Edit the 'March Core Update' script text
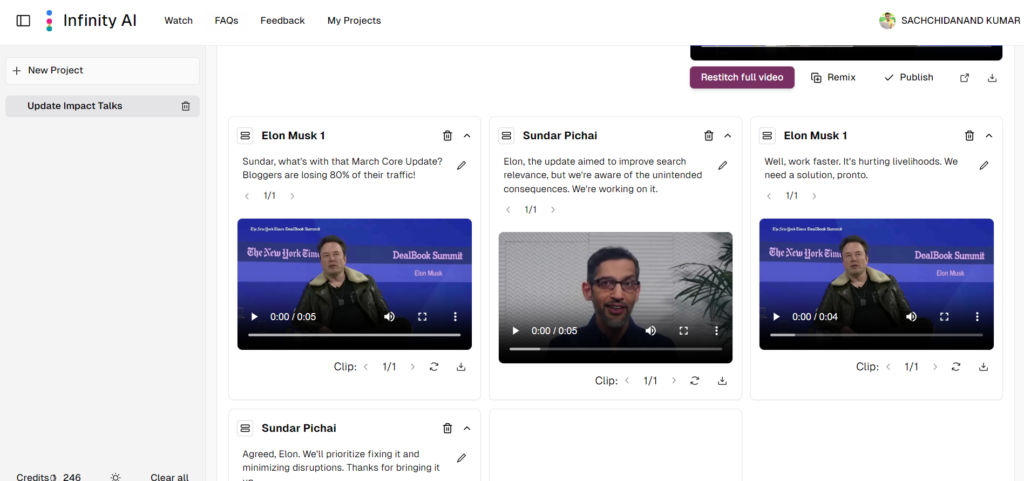This screenshot has width=1024, height=481. pos(461,166)
